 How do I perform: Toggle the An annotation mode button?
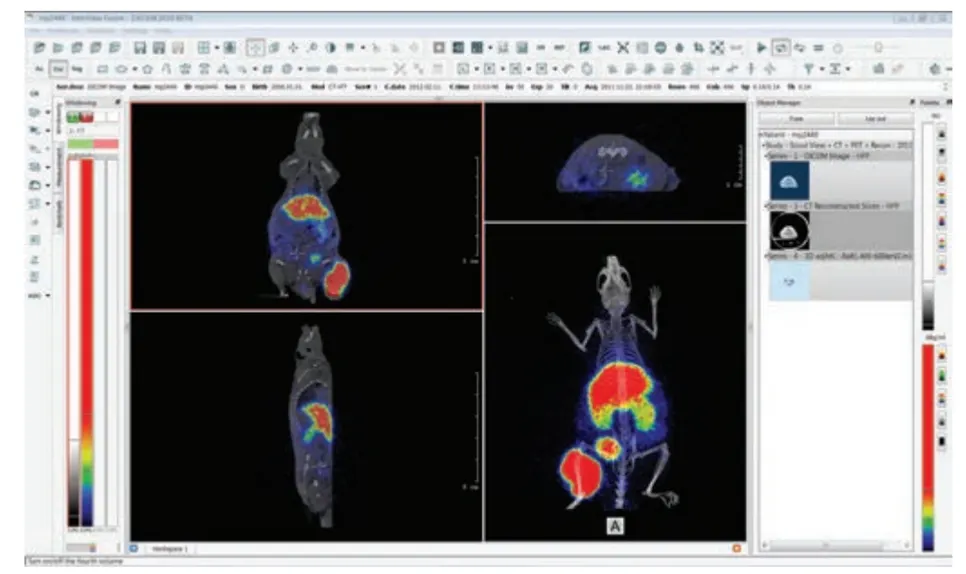tap(39, 69)
